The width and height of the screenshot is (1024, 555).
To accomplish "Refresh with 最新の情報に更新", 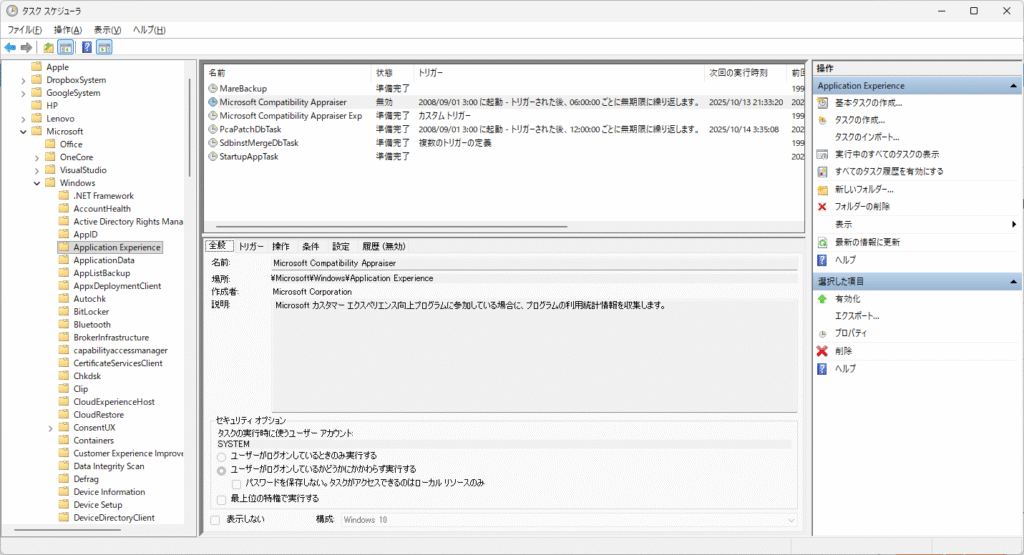I will tap(867, 242).
